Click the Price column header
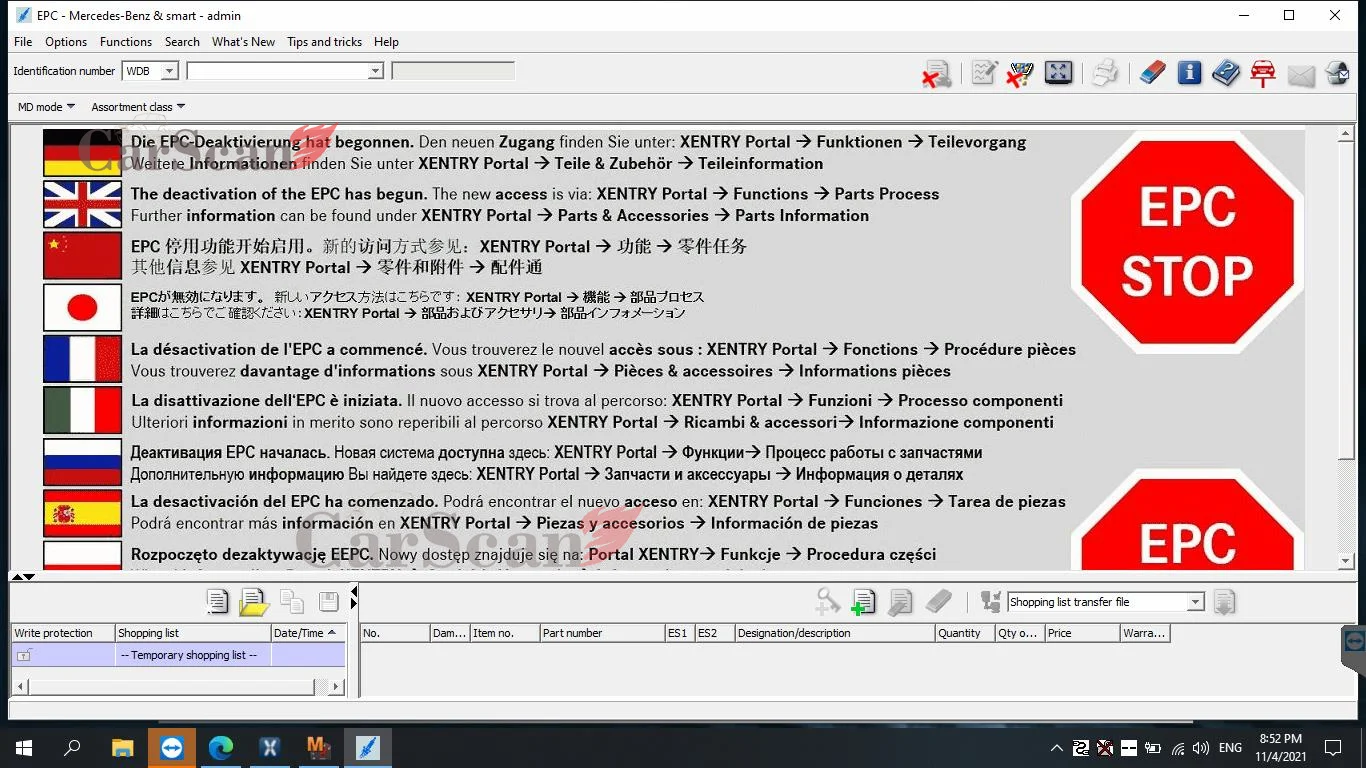The height and width of the screenshot is (768, 1366). [x=1081, y=633]
